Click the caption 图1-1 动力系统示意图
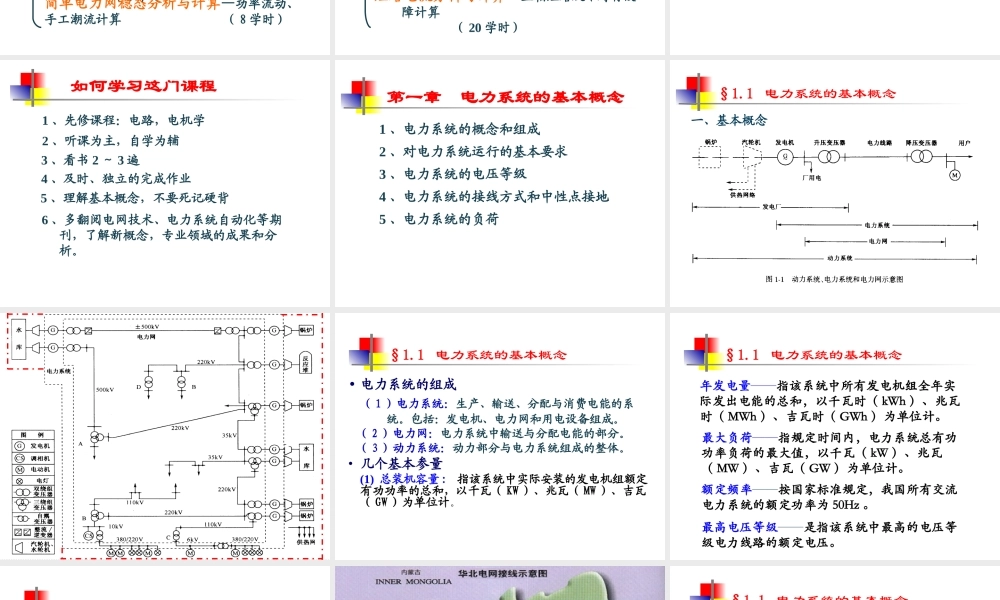This screenshot has height=600, width=1000. click(836, 280)
